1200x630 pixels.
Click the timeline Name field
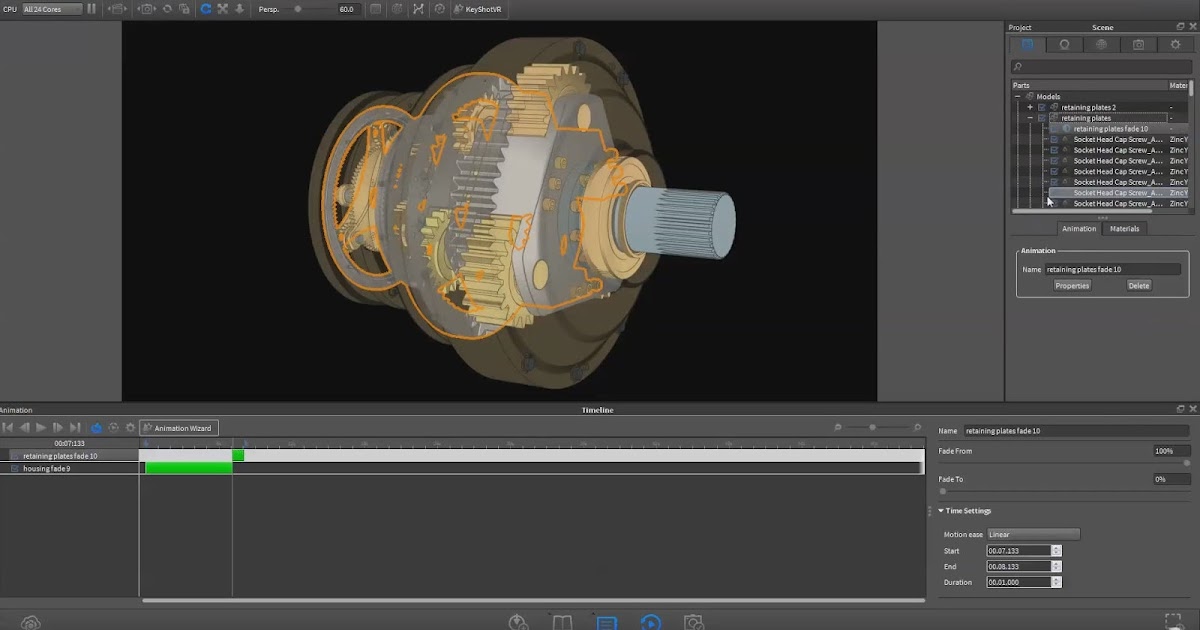click(x=1077, y=431)
